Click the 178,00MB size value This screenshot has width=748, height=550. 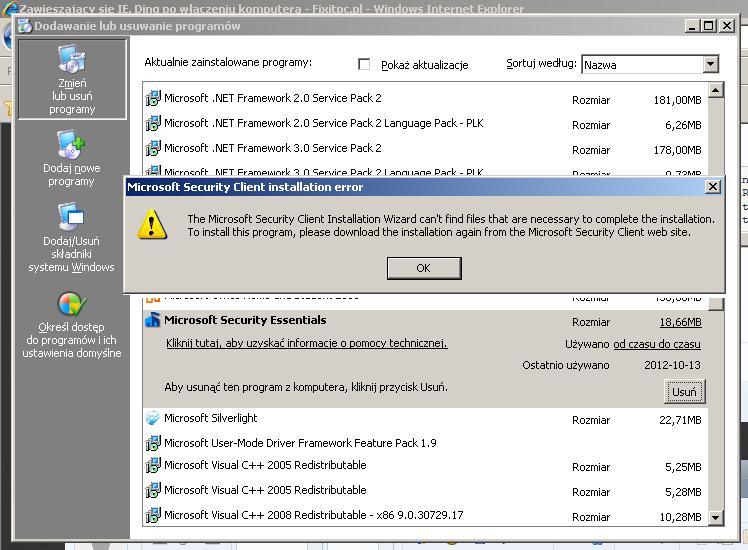tap(677, 150)
